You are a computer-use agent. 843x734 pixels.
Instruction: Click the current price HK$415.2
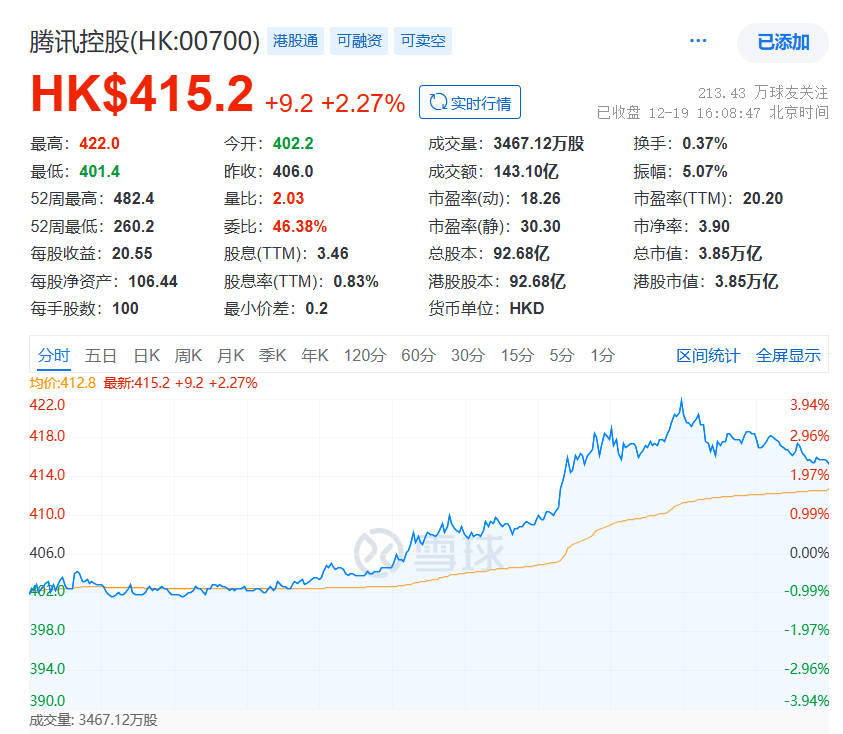point(142,94)
